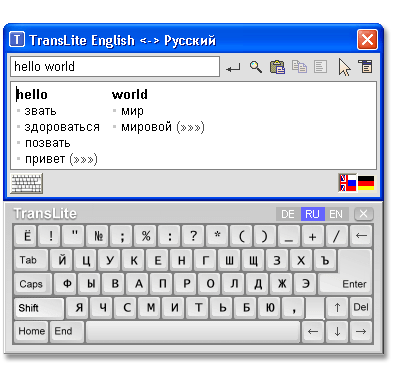Click the paste clipboard icon

[x=277, y=67]
